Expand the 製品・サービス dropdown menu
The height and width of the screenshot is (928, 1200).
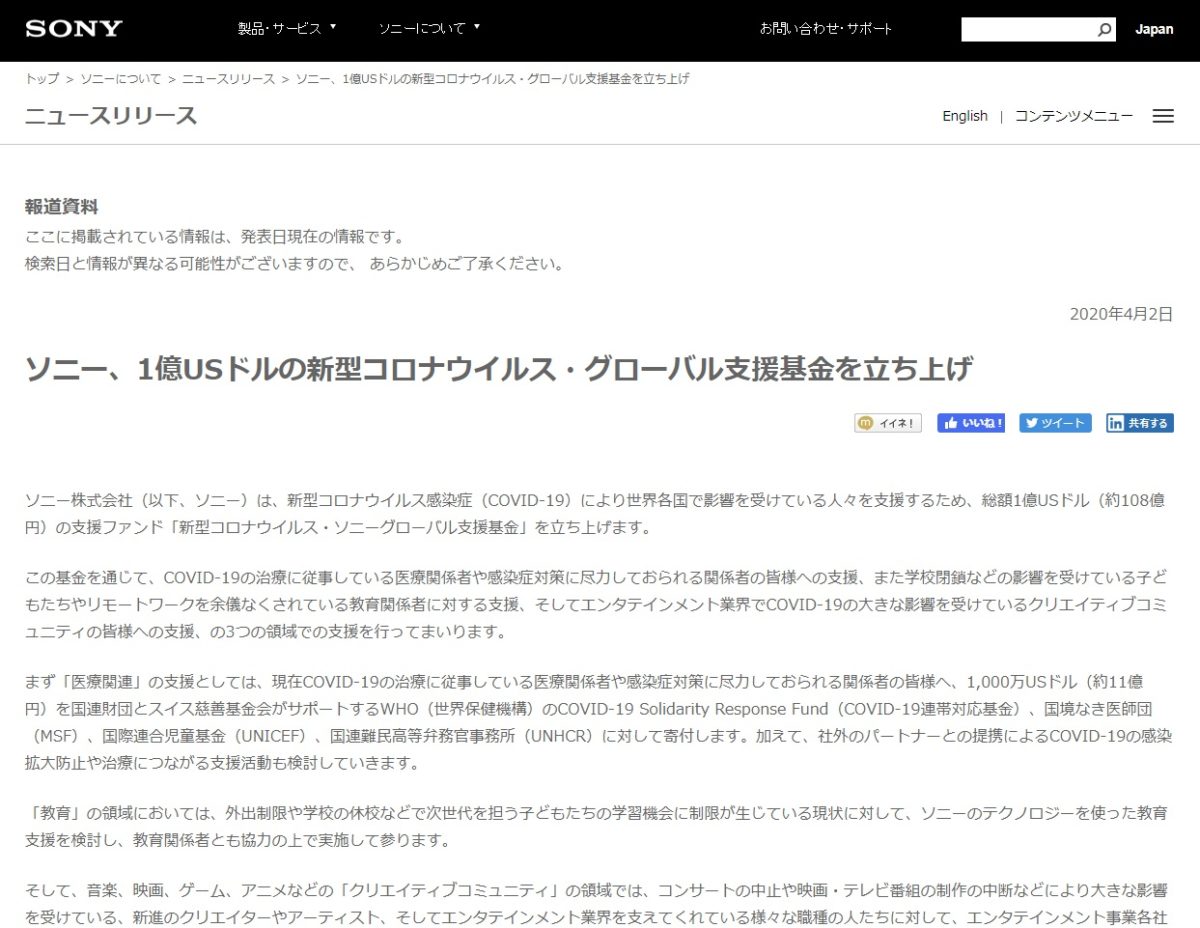click(287, 29)
